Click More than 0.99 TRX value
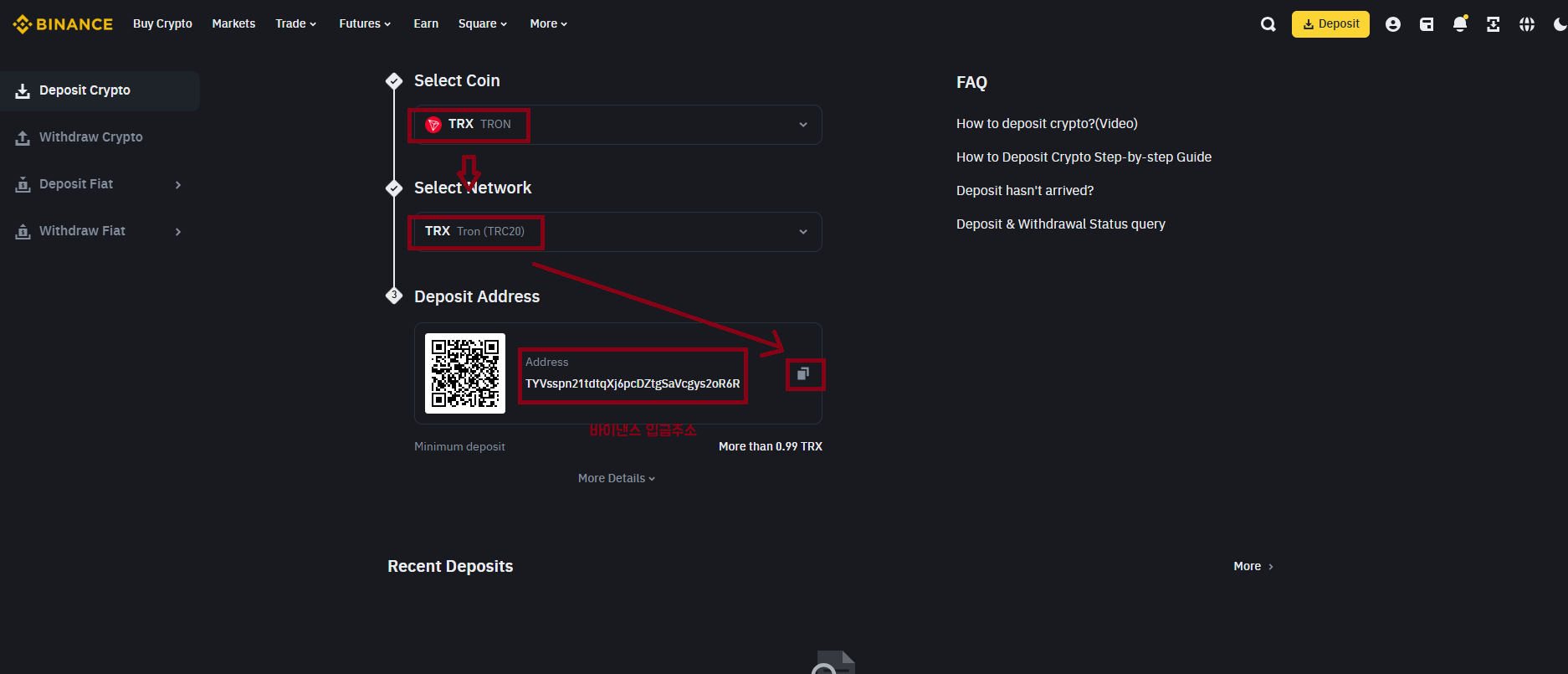 pyautogui.click(x=771, y=446)
